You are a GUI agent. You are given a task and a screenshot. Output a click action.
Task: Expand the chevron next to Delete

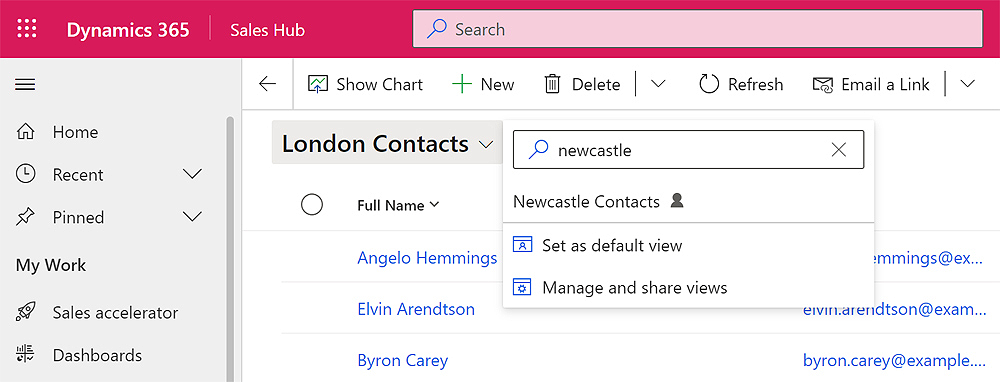pyautogui.click(x=658, y=84)
